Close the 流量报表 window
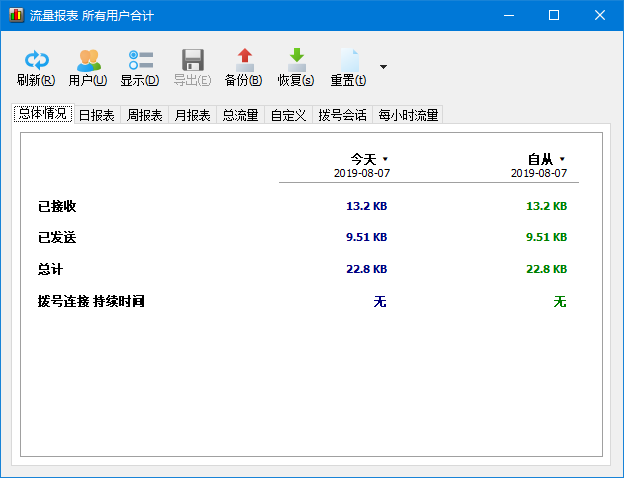 click(x=600, y=16)
